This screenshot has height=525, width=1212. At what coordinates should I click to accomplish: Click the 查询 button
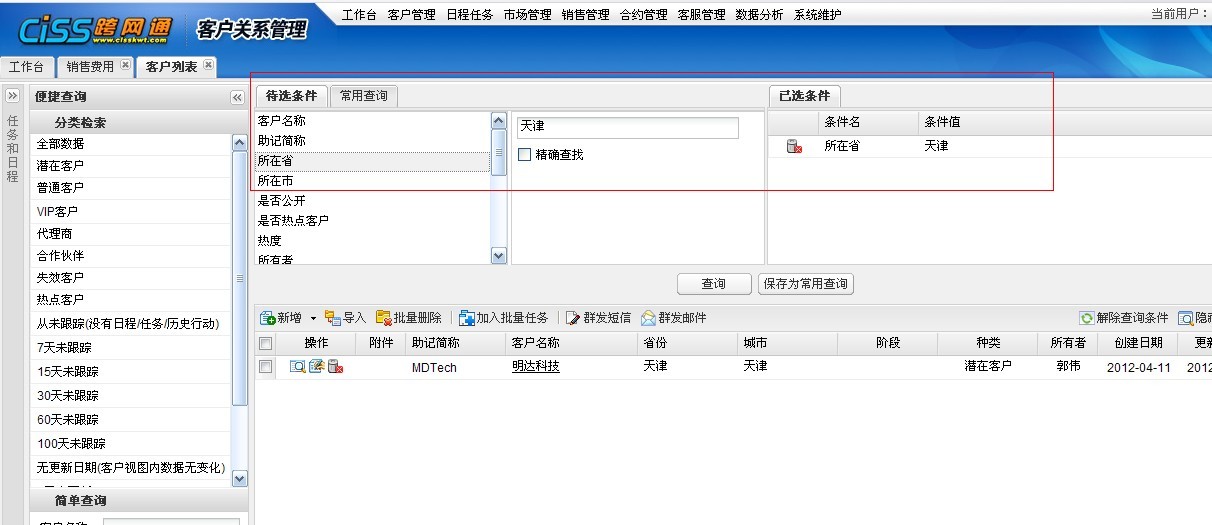713,284
